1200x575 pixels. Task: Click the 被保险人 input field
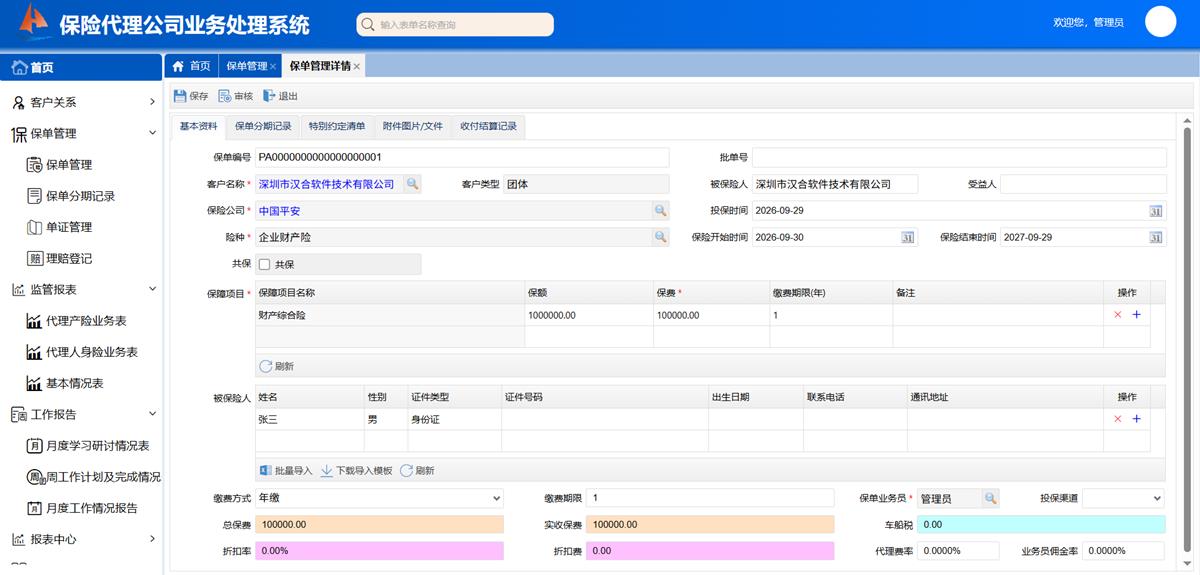835,184
